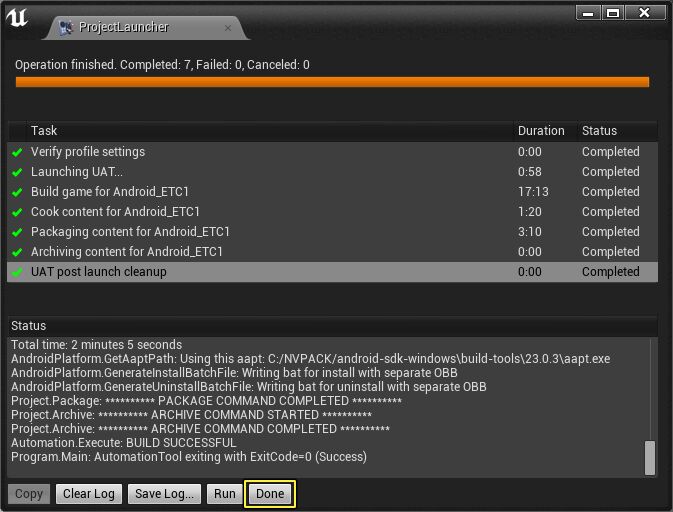Click the orange progress bar

click(x=332, y=82)
